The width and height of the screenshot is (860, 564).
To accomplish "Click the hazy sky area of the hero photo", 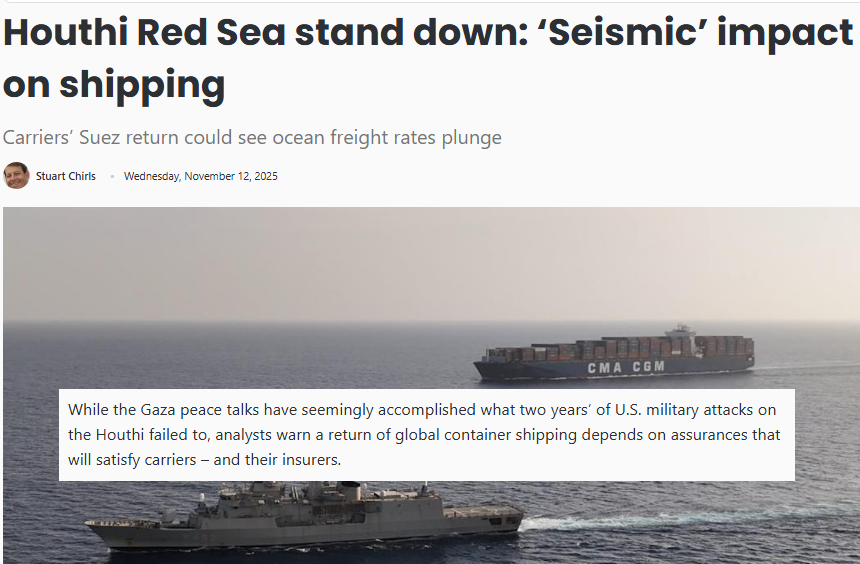I will pos(430,260).
